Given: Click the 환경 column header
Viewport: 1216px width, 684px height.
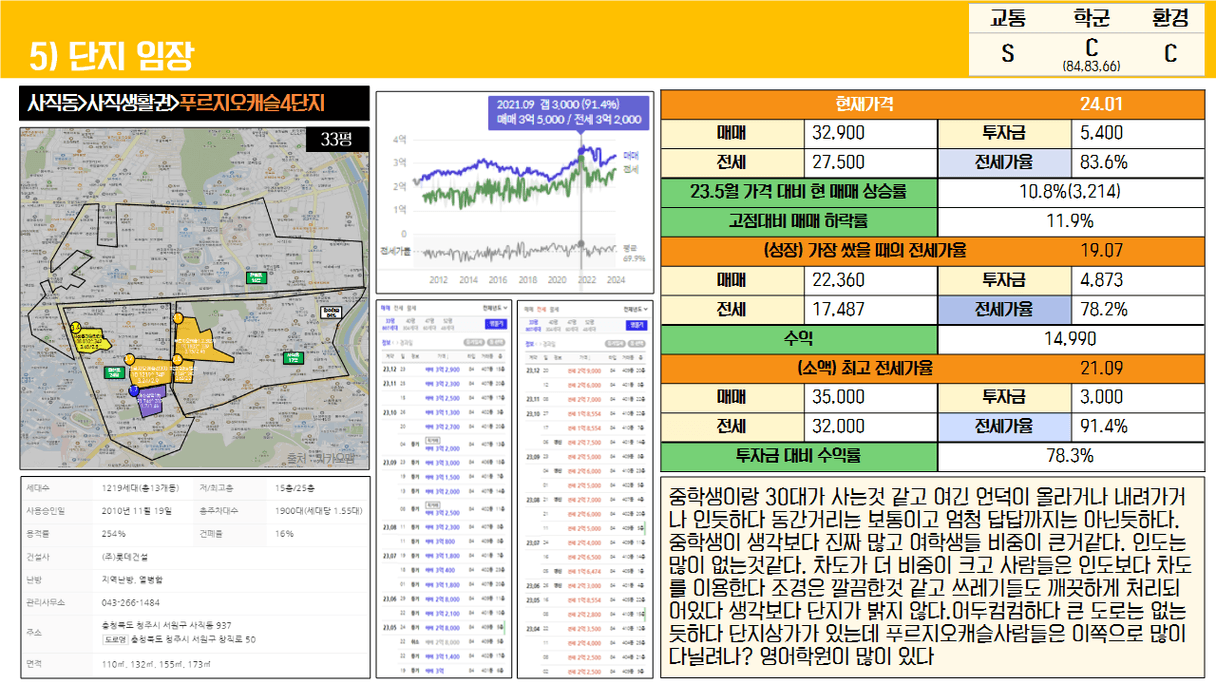Looking at the screenshot, I should pos(1171,17).
